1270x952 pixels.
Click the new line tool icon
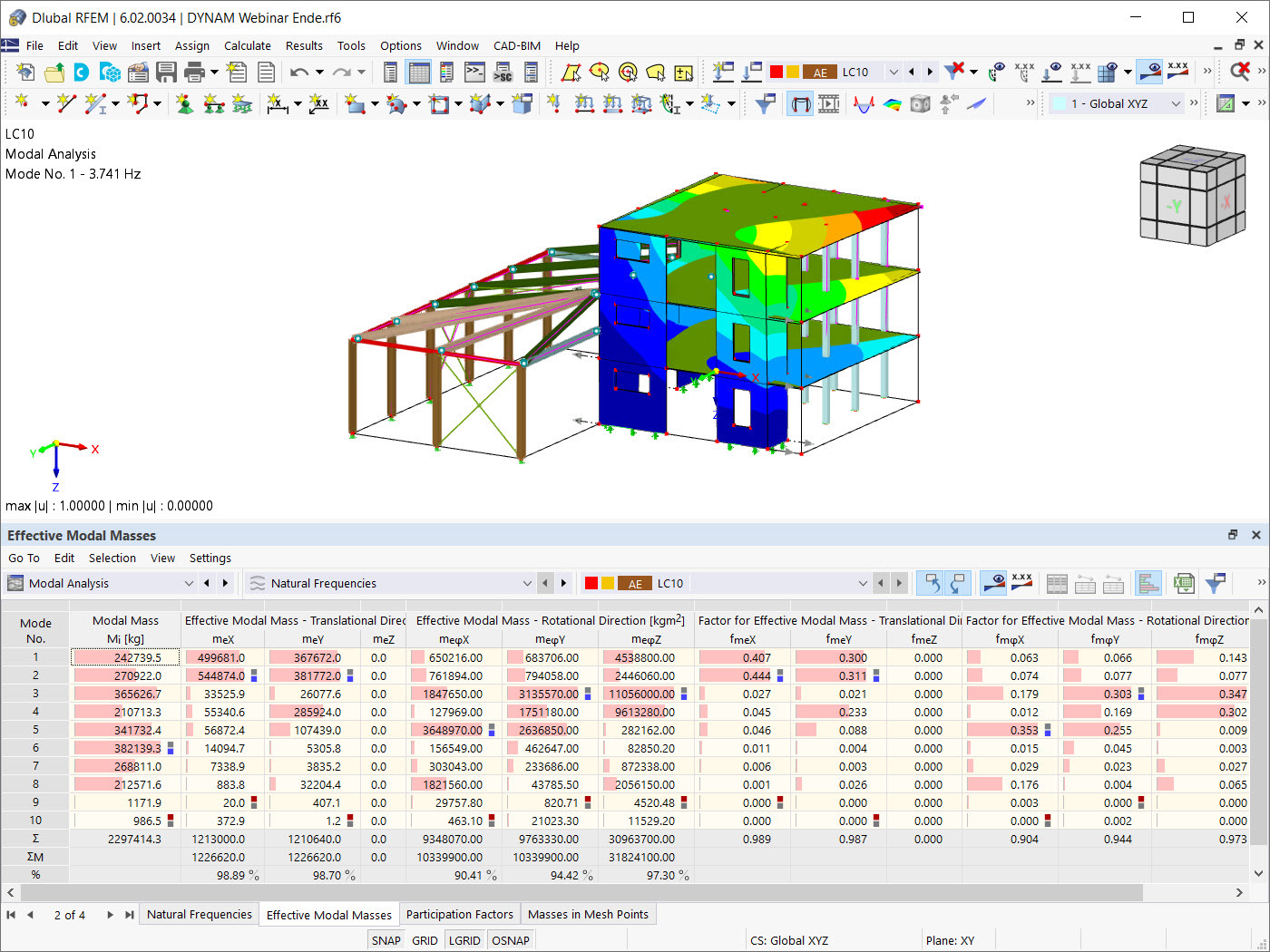[66, 104]
